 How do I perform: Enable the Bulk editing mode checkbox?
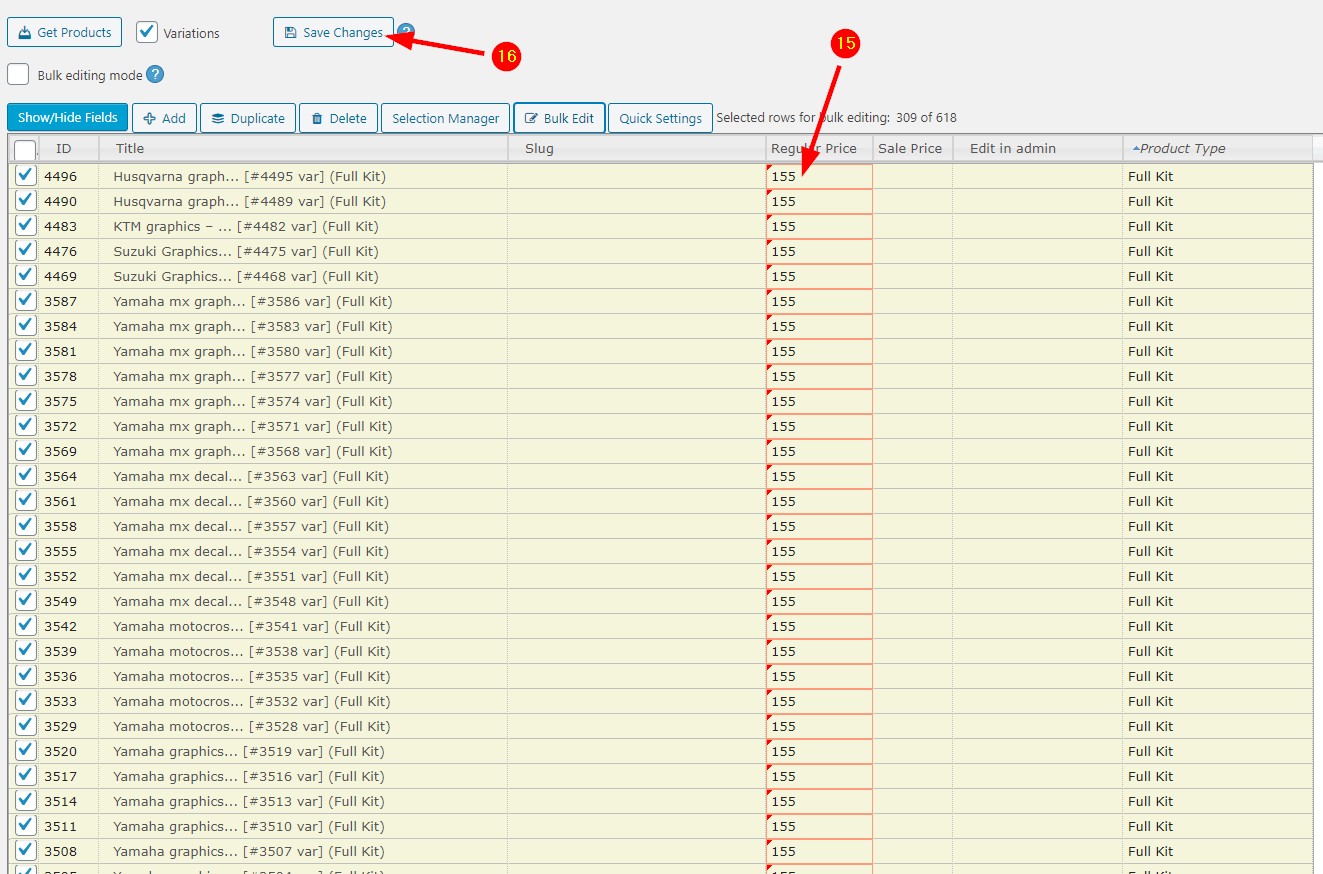[x=18, y=75]
